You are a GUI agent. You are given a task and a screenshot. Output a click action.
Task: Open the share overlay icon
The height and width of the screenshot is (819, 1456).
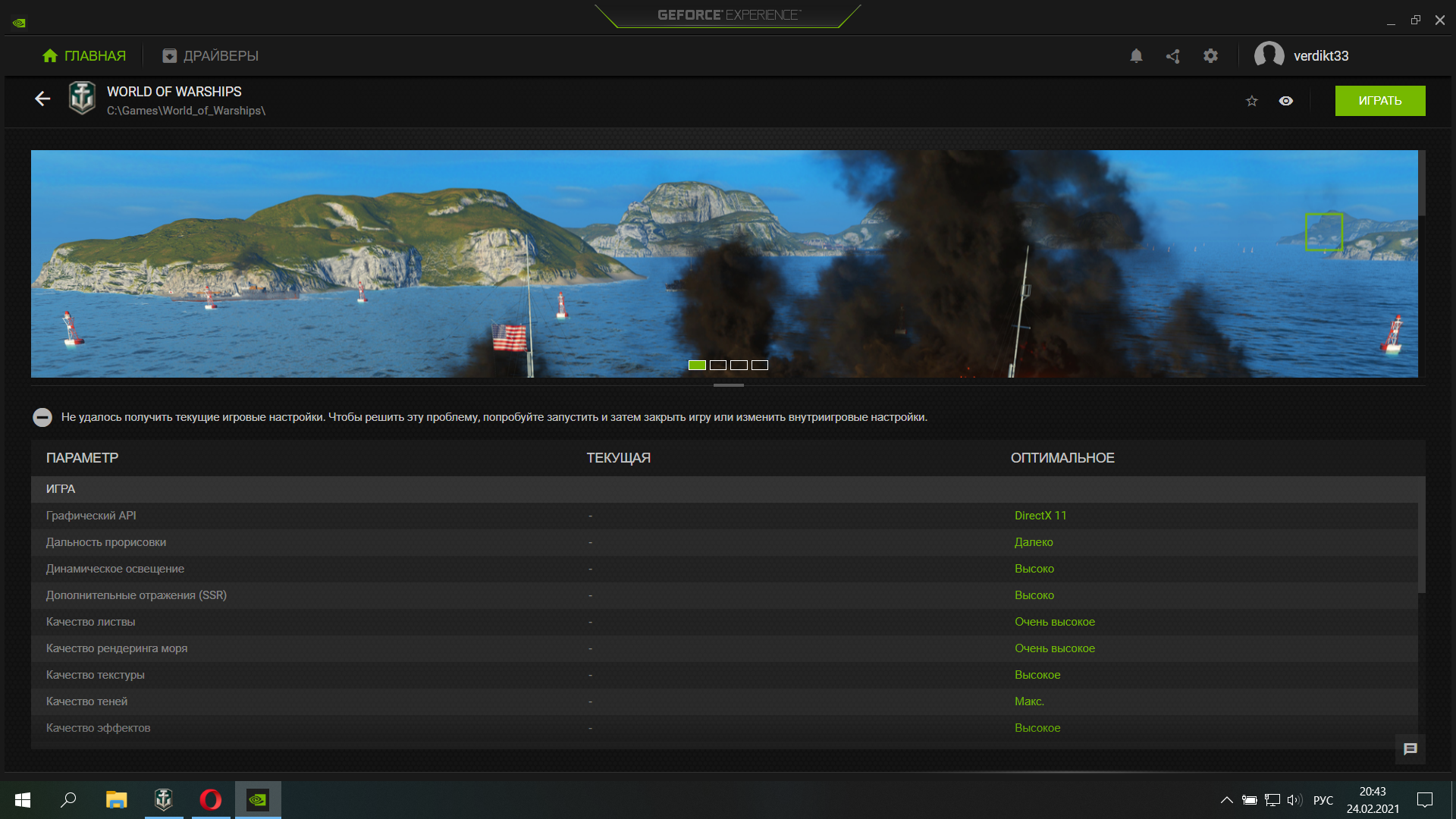coord(1173,55)
